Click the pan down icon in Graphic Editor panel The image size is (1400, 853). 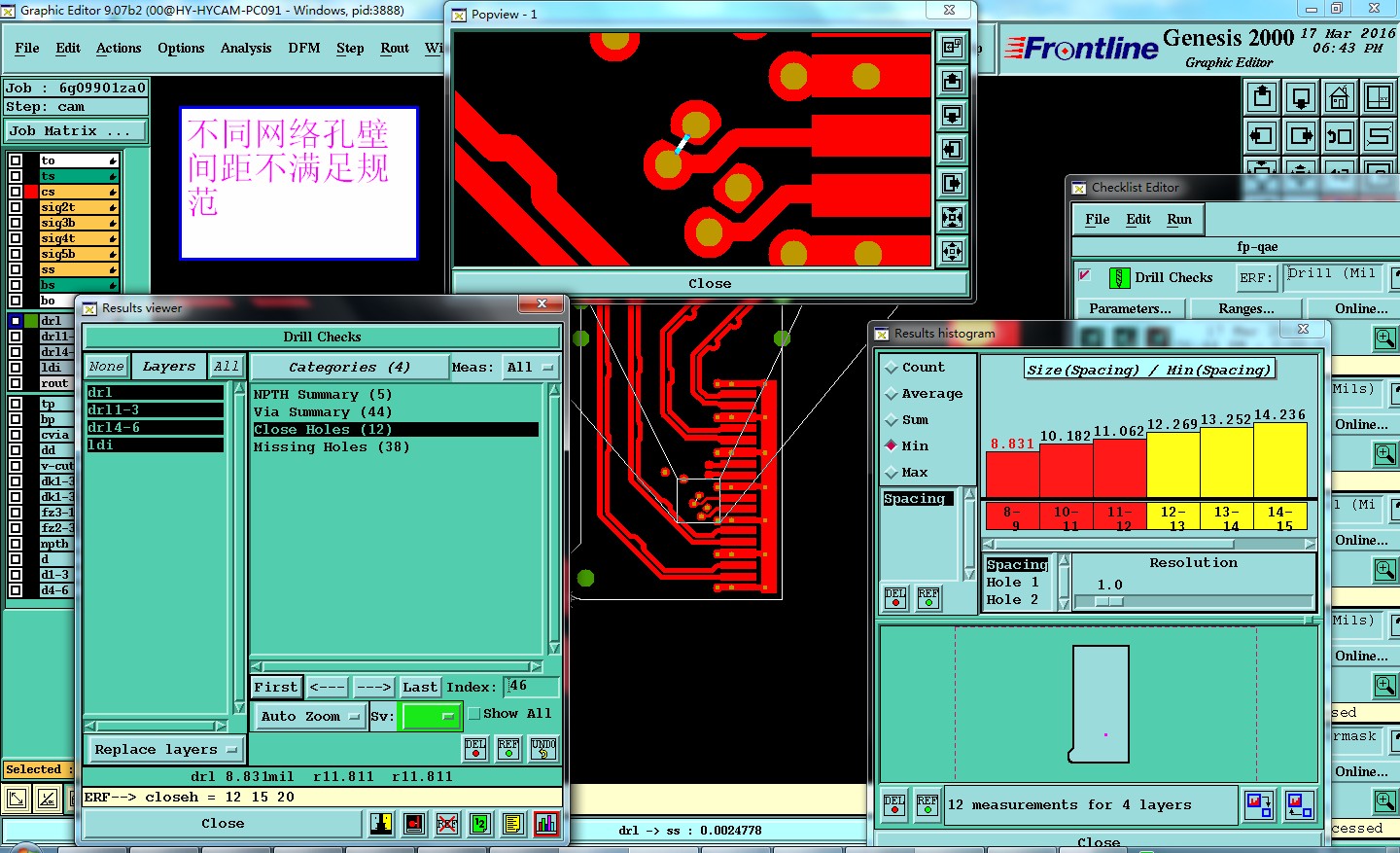tap(1301, 97)
